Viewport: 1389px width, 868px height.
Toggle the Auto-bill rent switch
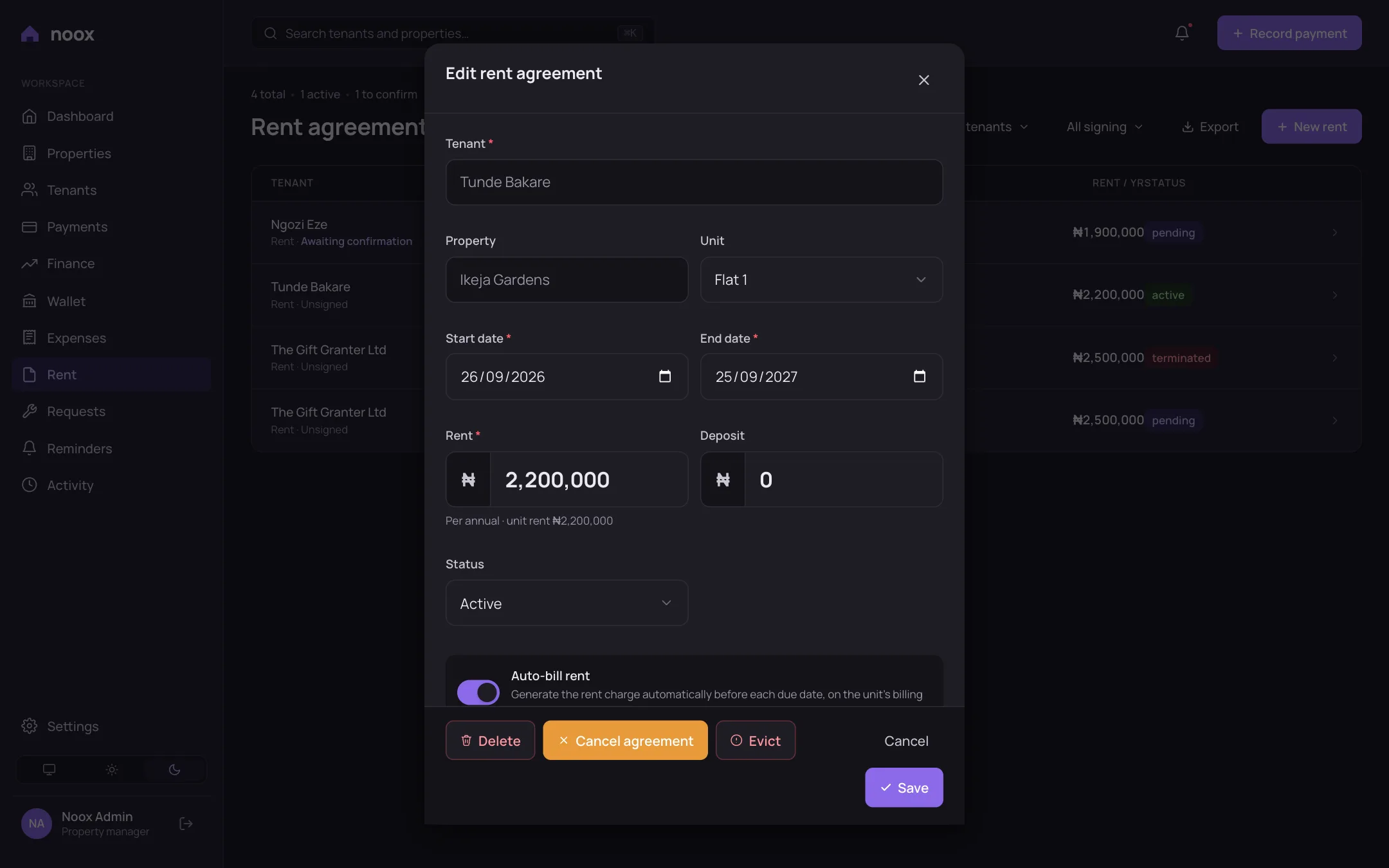tap(478, 692)
